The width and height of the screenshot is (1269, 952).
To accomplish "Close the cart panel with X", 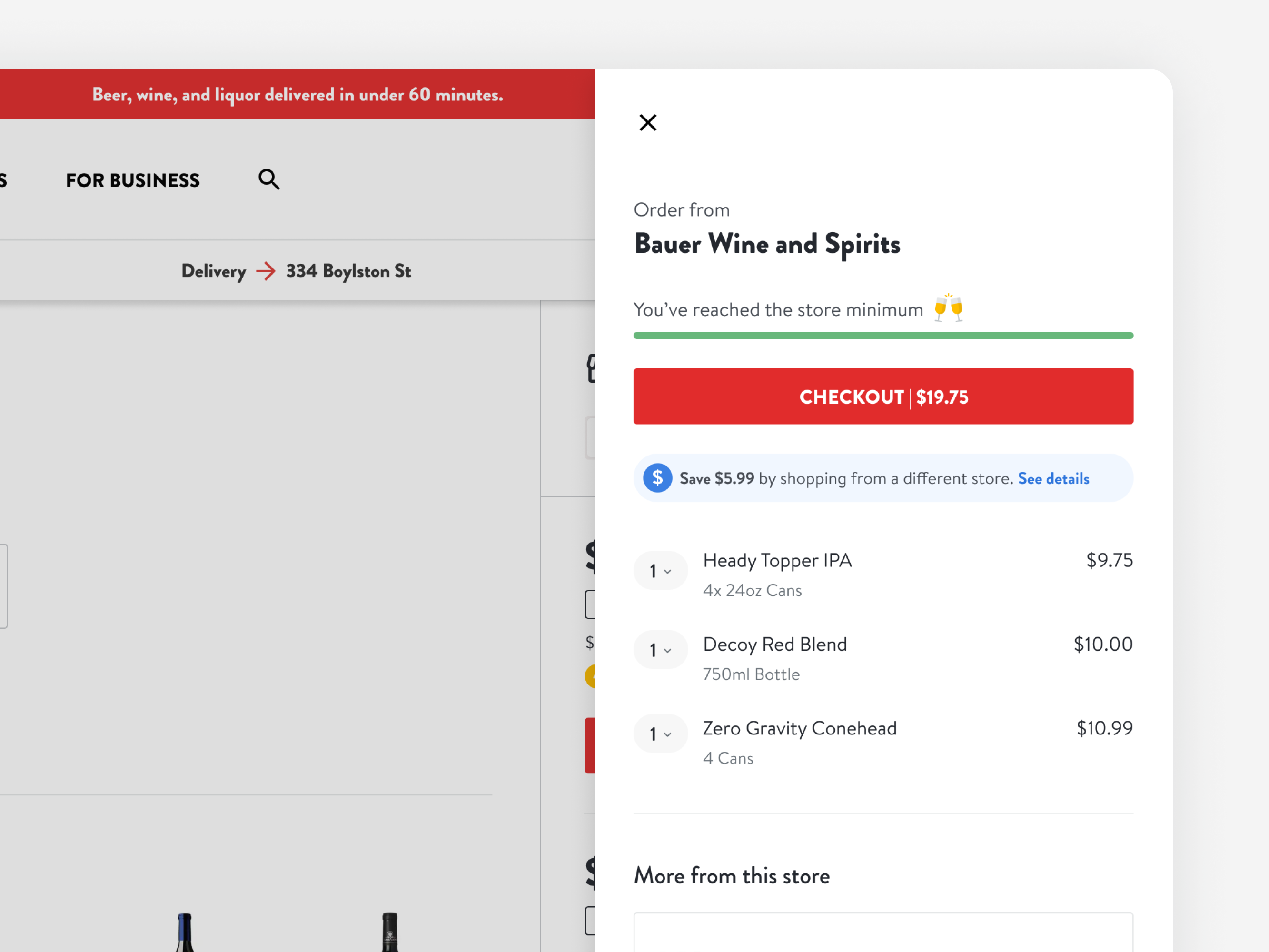I will (648, 122).
